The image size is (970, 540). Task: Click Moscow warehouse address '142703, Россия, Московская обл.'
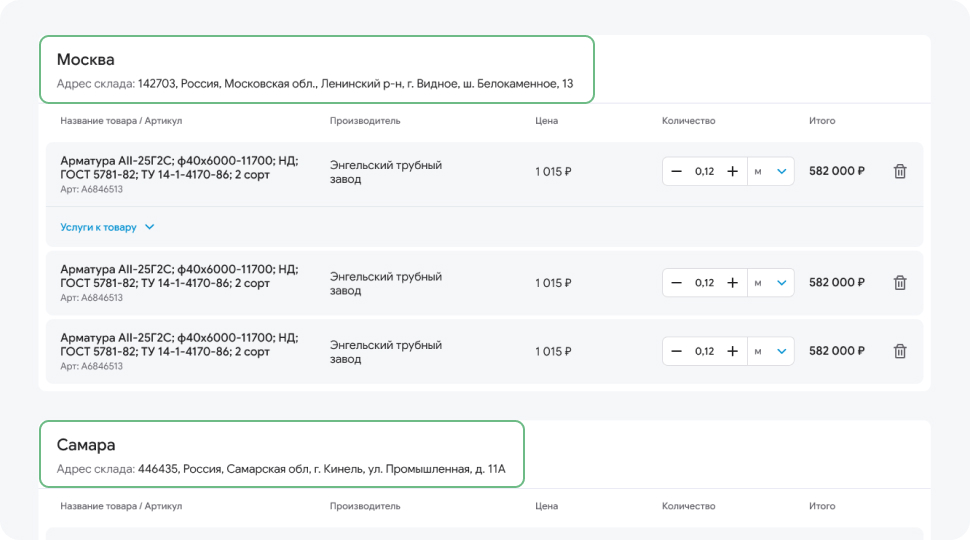pos(226,84)
